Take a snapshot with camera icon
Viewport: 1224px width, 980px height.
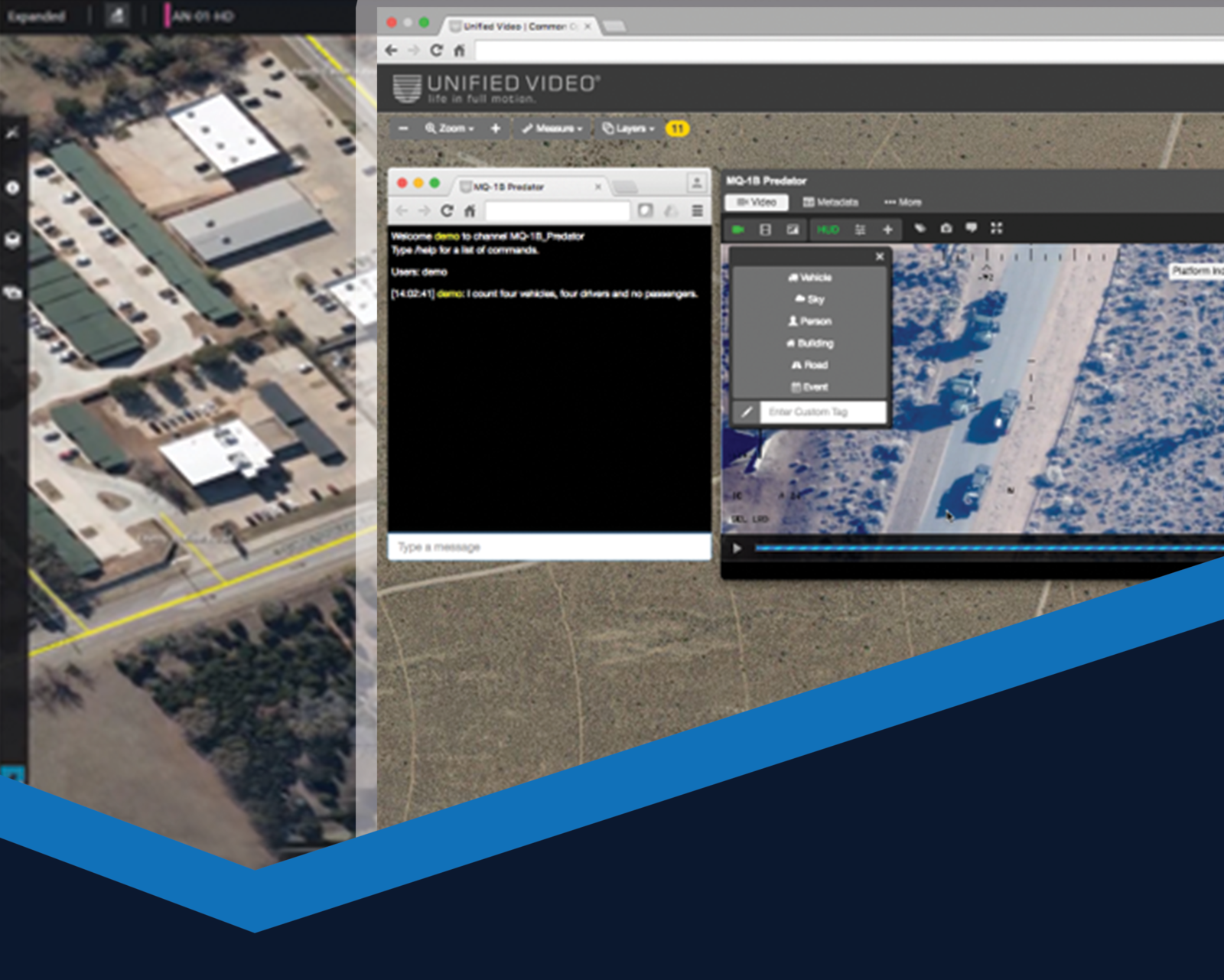946,228
